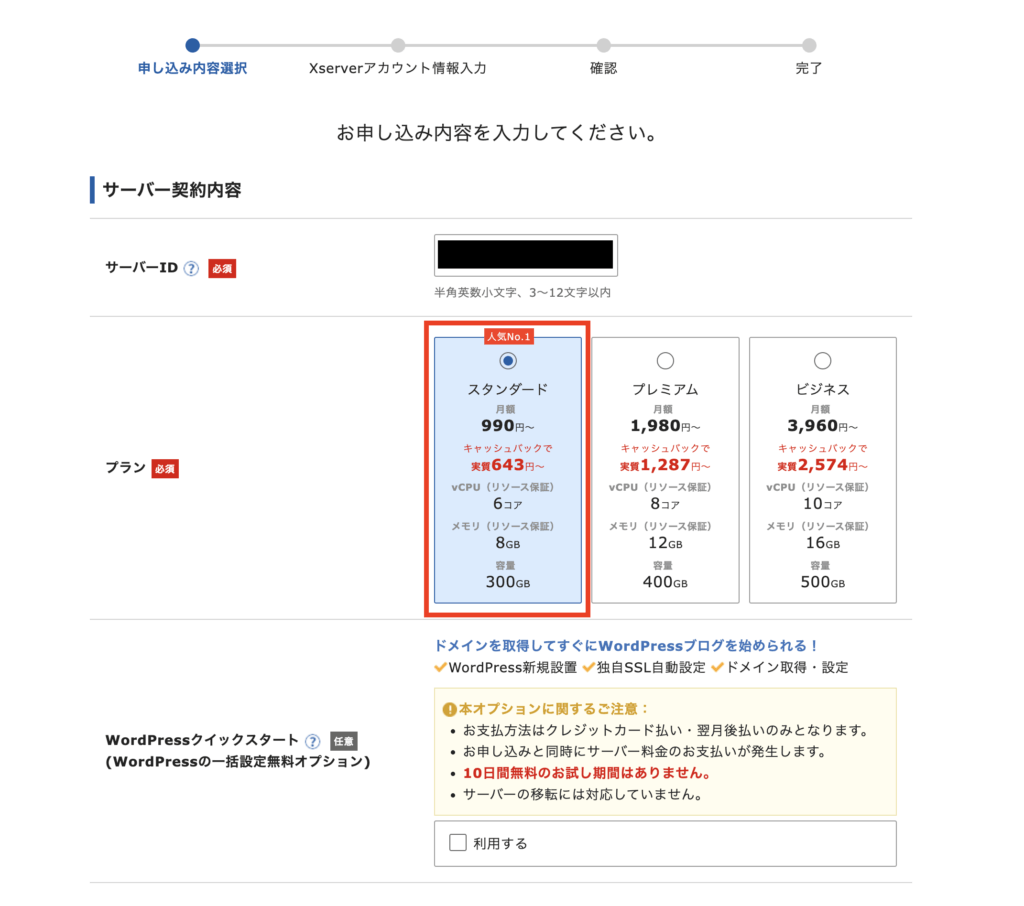Select the プレミアム plan radio button
Viewport: 1024px width, 906px height.
click(x=665, y=361)
